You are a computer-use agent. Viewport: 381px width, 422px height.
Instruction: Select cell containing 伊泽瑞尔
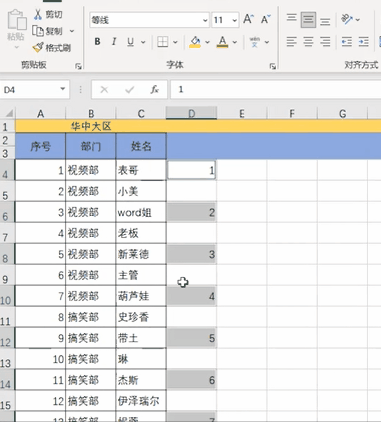click(x=141, y=401)
